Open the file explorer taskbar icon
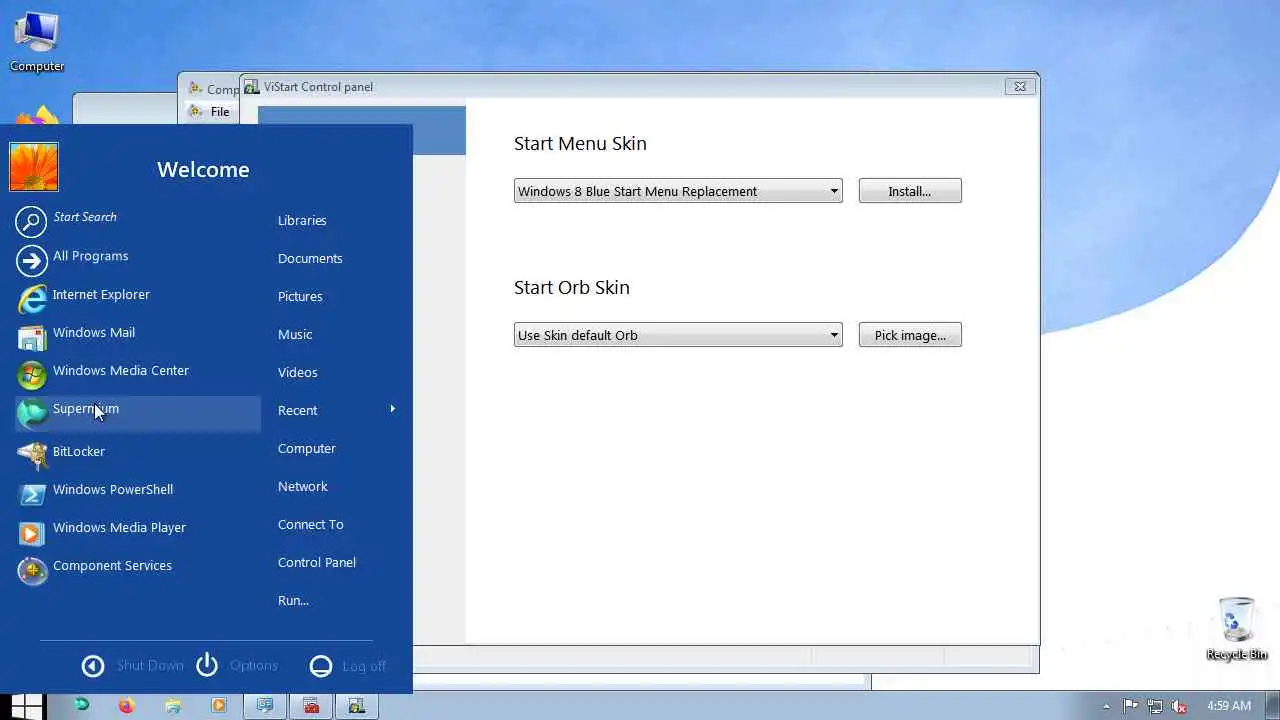The width and height of the screenshot is (1280, 720). (x=173, y=705)
